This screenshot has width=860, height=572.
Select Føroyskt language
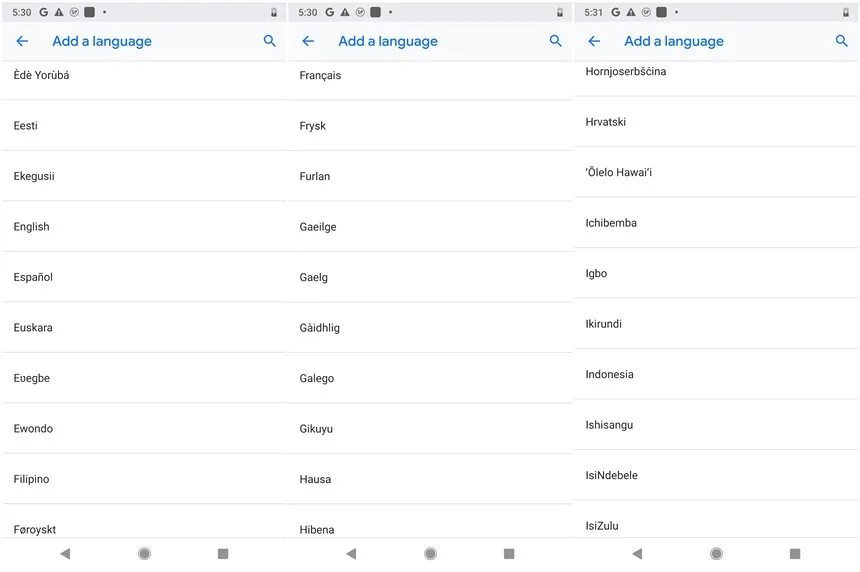click(x=144, y=522)
